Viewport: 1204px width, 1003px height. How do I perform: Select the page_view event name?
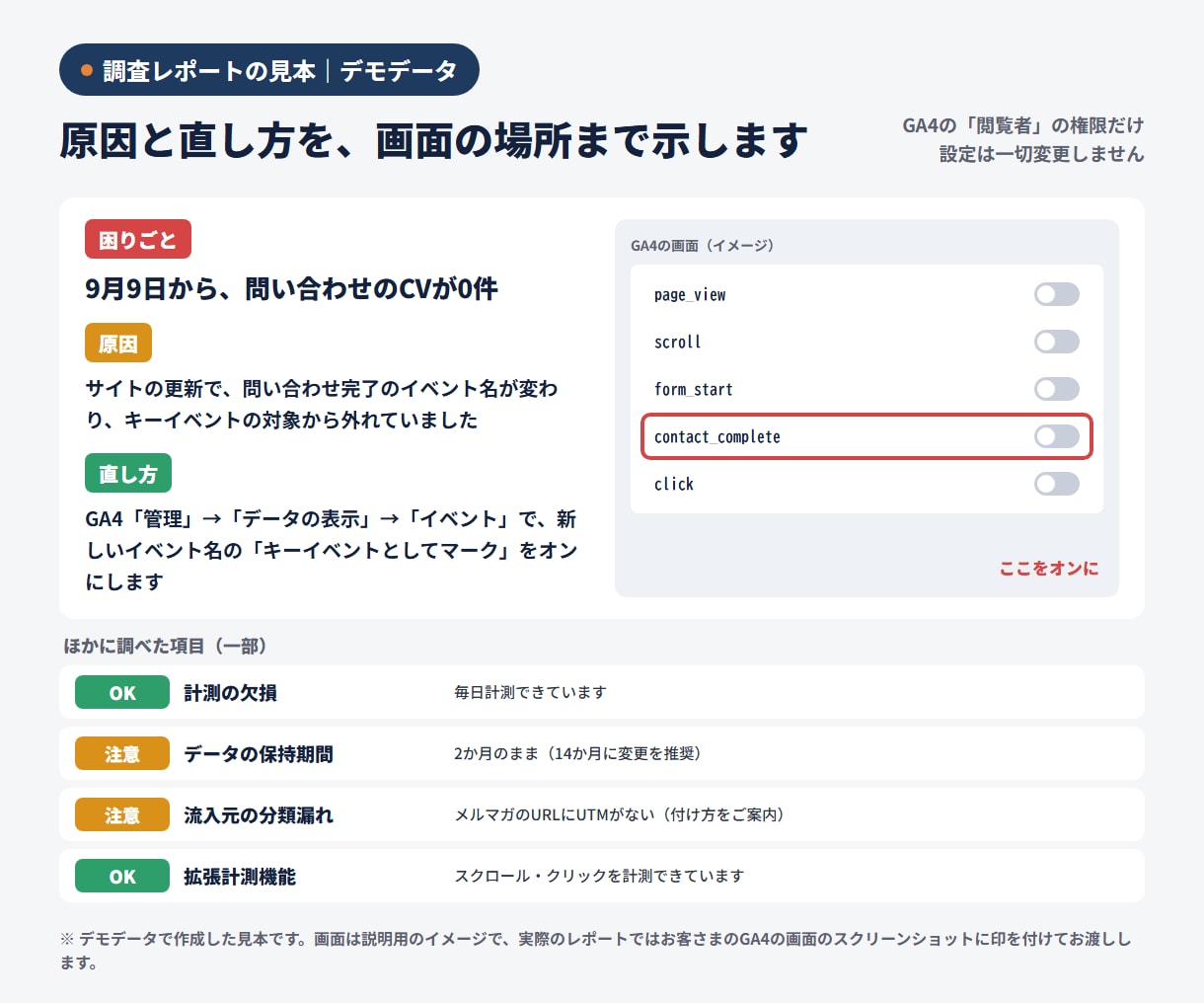(690, 294)
